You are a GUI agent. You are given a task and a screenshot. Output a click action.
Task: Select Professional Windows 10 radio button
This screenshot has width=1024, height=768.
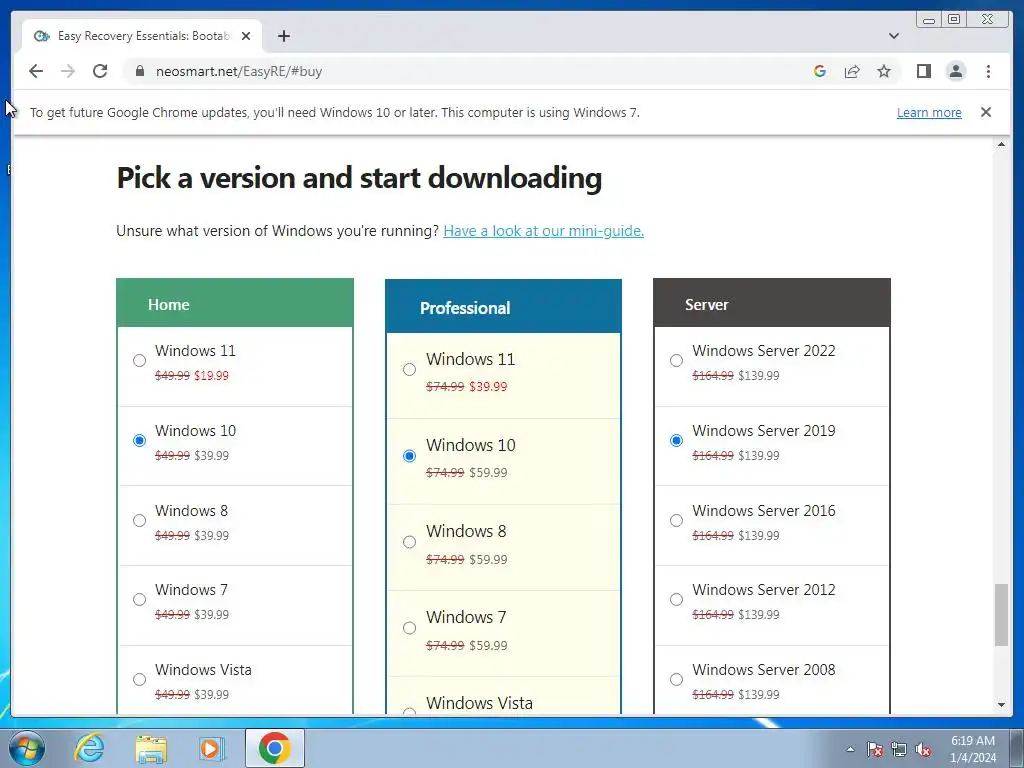(409, 456)
